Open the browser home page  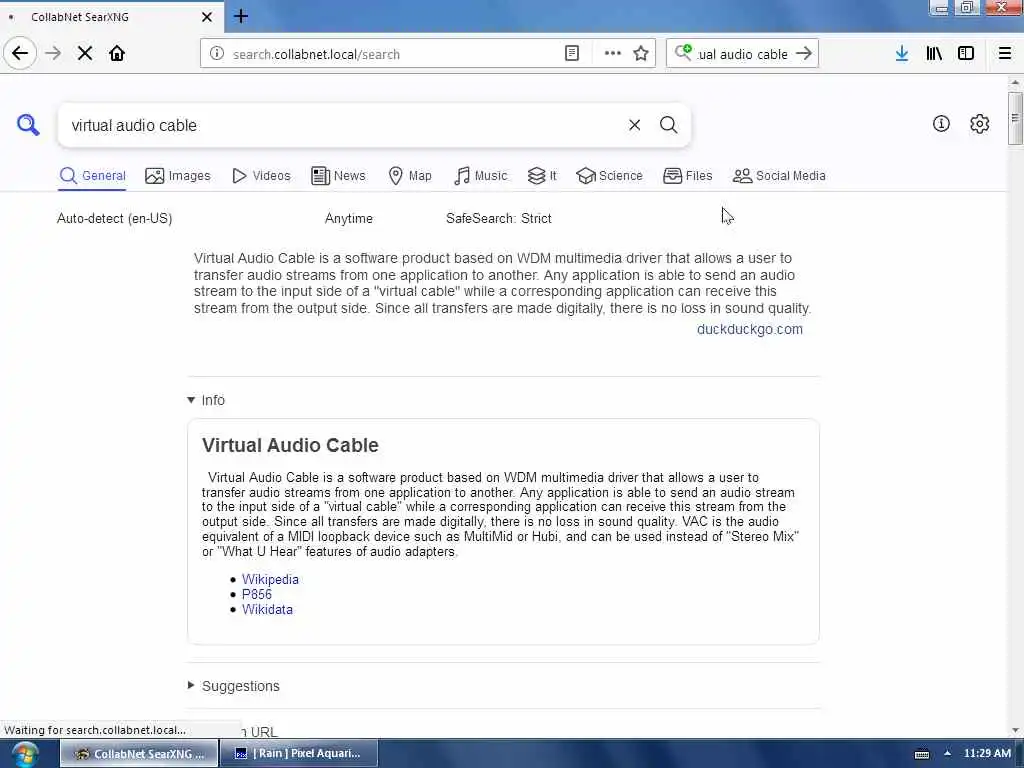point(117,54)
